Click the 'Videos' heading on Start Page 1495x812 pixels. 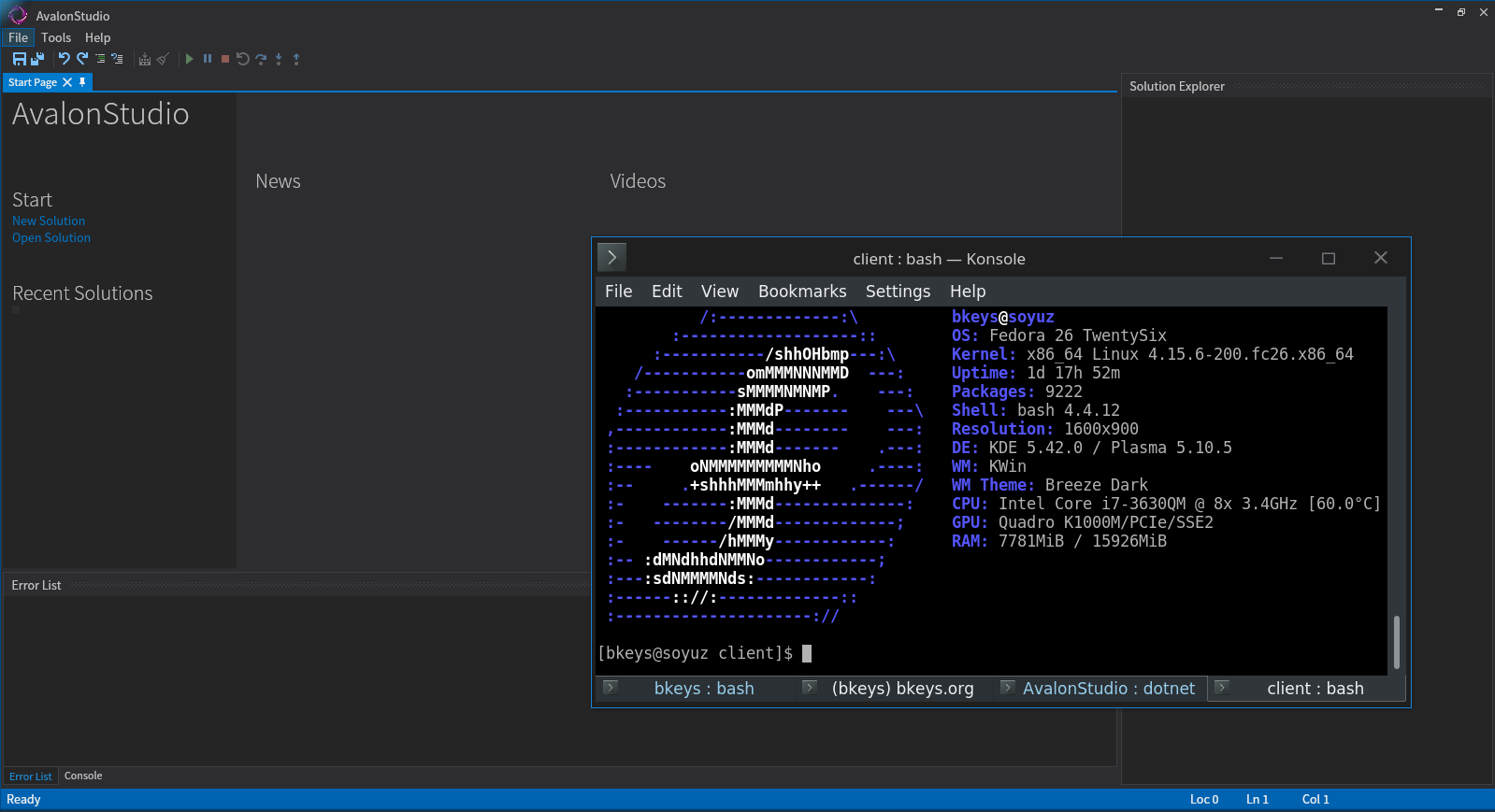pyautogui.click(x=638, y=181)
